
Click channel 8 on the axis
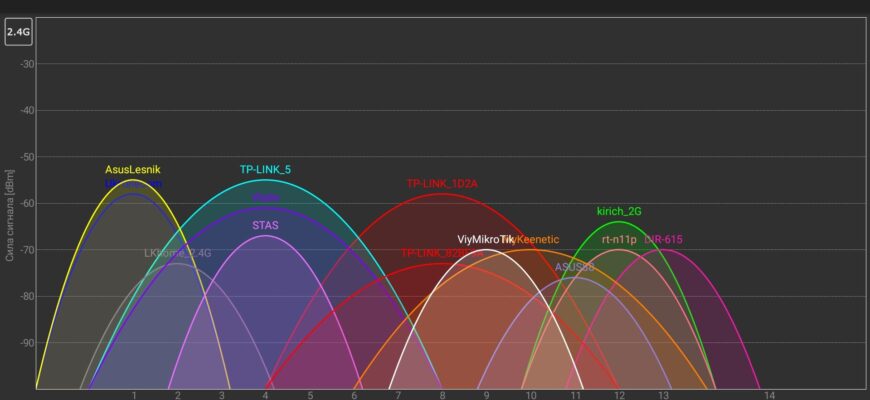[x=442, y=395]
